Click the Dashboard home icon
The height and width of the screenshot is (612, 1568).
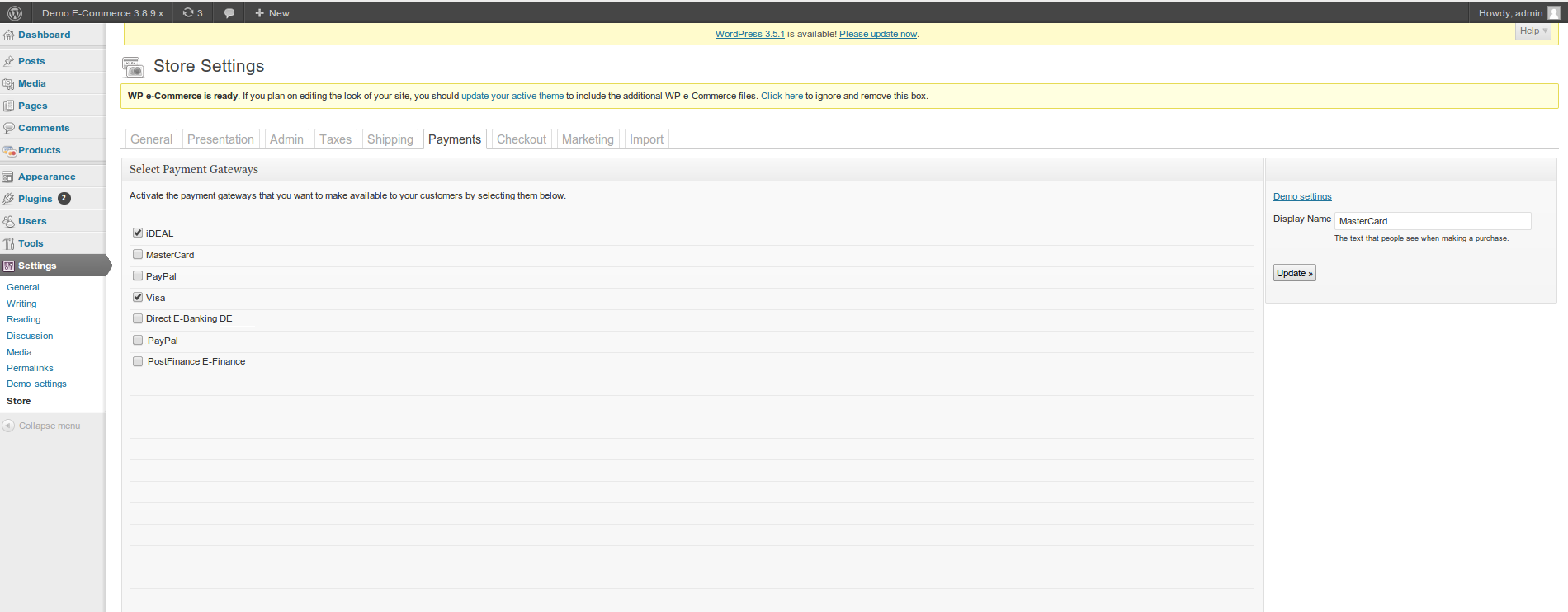[9, 35]
